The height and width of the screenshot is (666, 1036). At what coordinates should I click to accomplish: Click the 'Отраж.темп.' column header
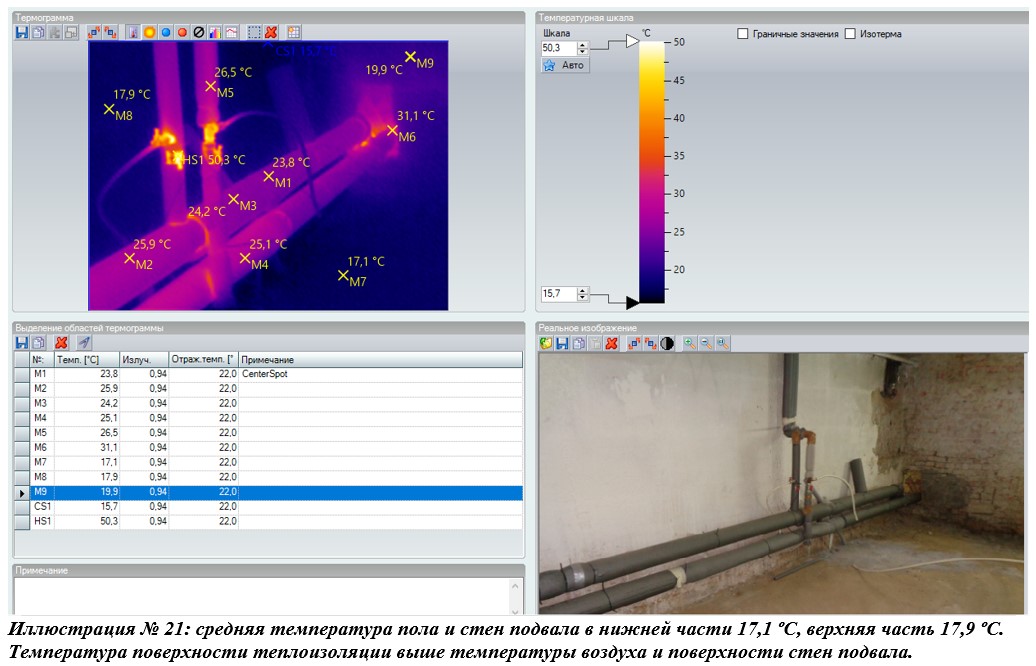click(x=204, y=359)
